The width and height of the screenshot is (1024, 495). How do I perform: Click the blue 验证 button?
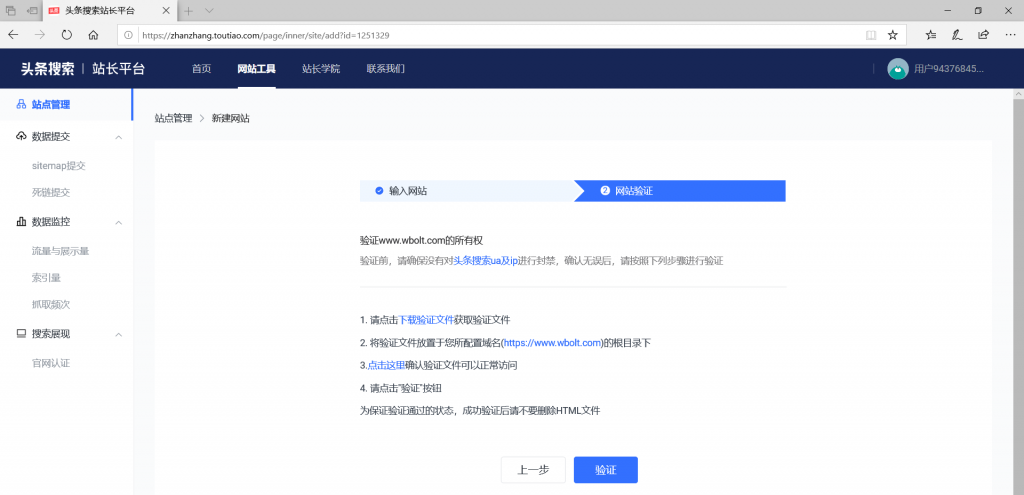(x=605, y=470)
